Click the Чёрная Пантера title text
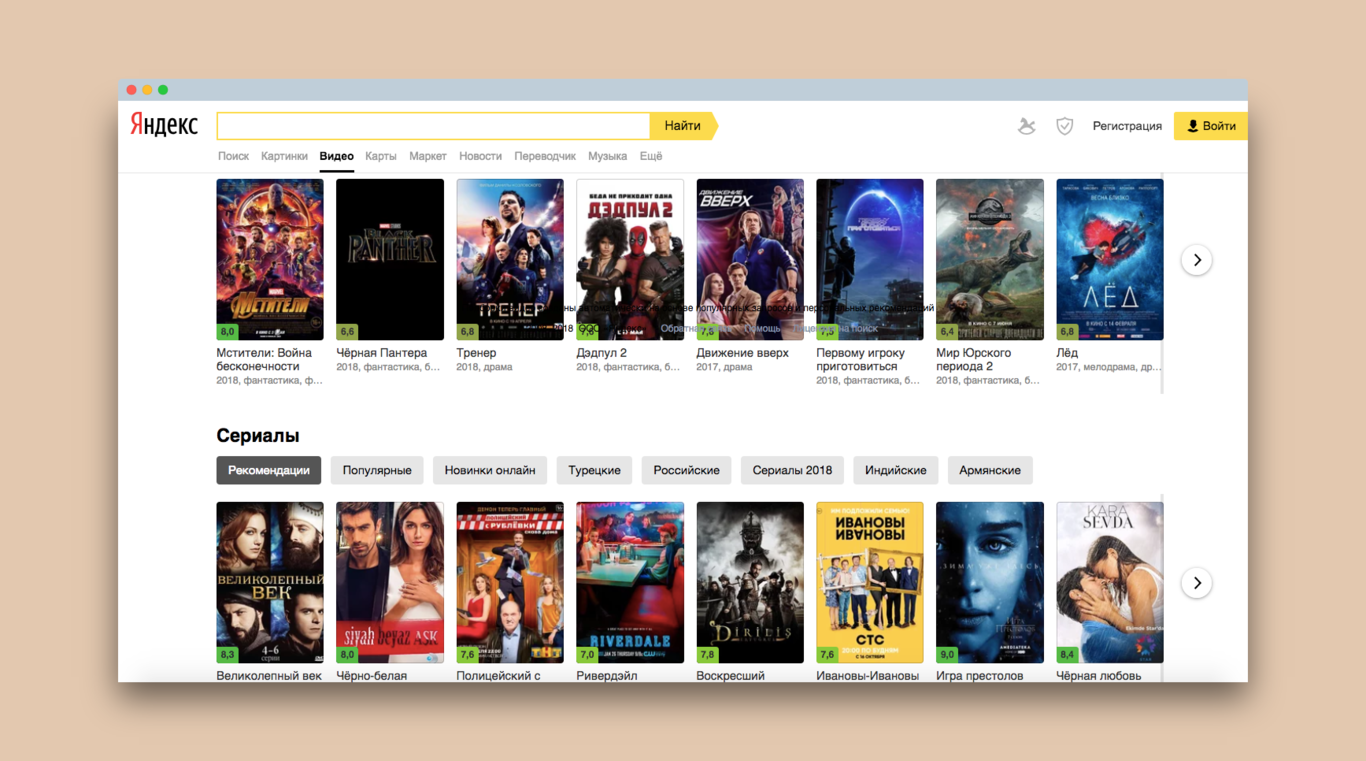The image size is (1366, 761). pos(382,353)
